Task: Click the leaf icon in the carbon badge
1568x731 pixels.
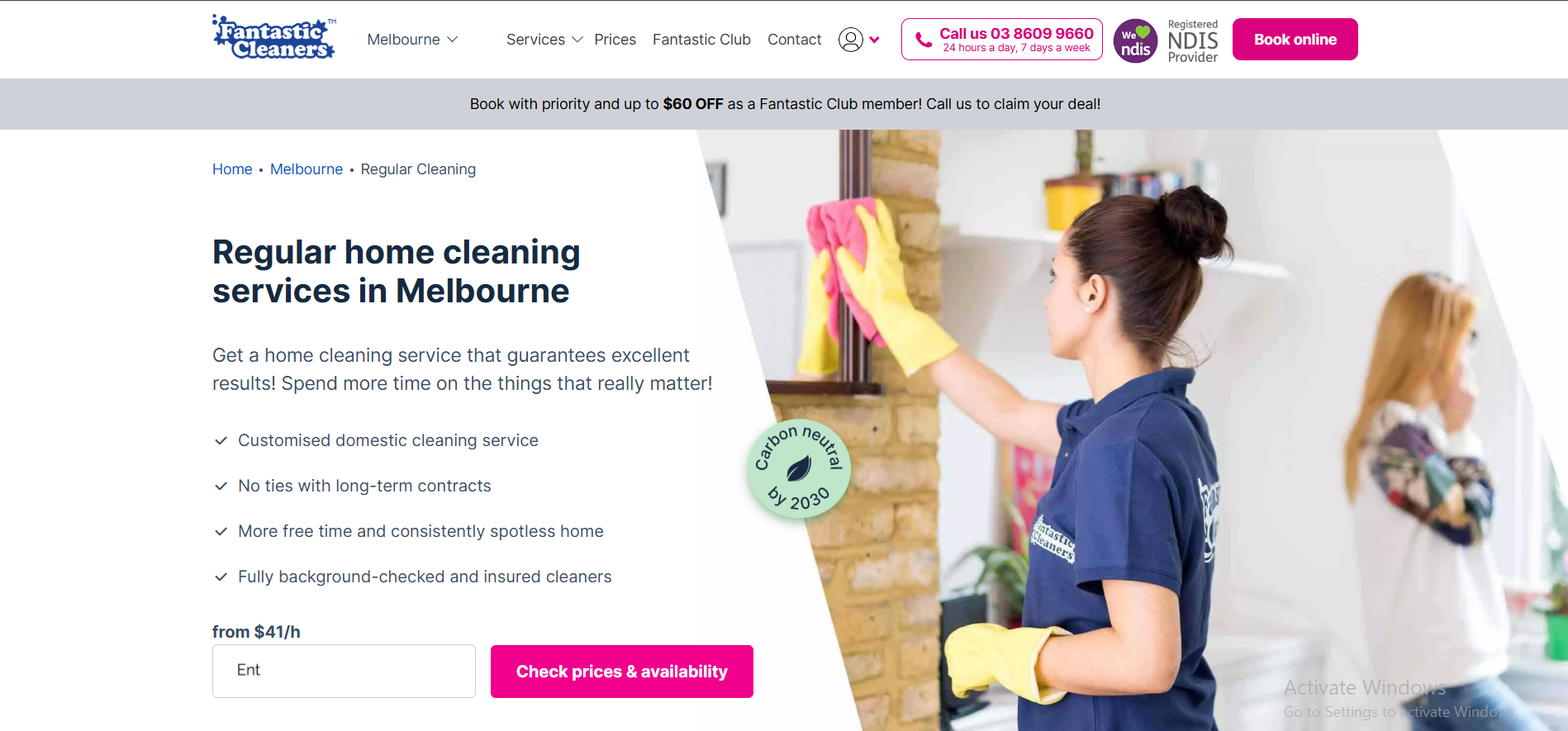Action: point(798,469)
